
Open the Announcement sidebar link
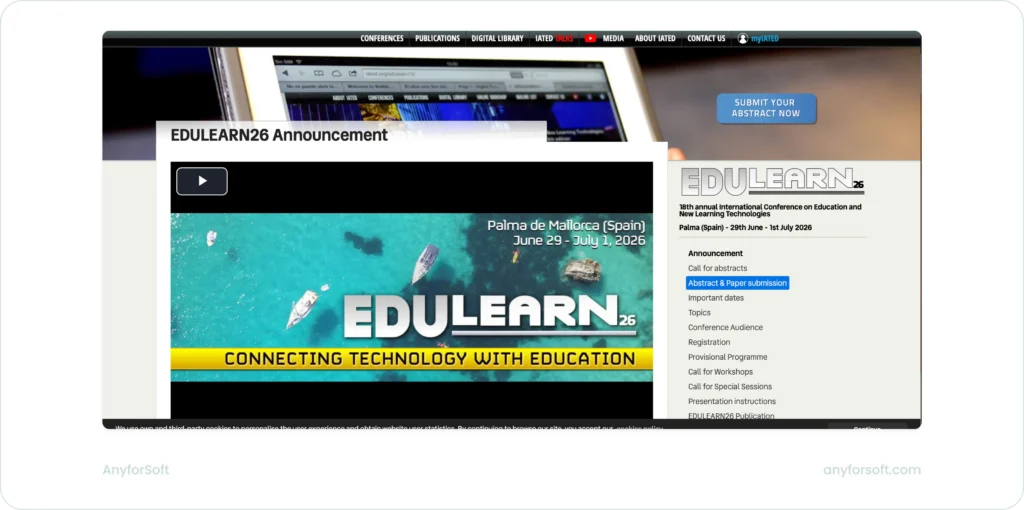[715, 253]
